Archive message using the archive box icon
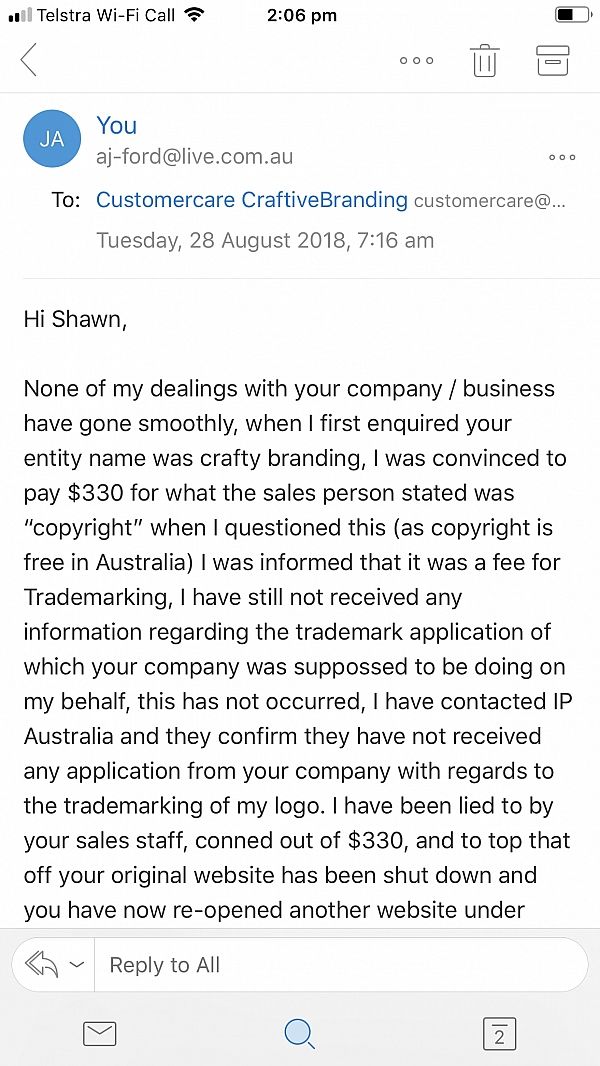This screenshot has height=1066, width=600. click(x=552, y=61)
